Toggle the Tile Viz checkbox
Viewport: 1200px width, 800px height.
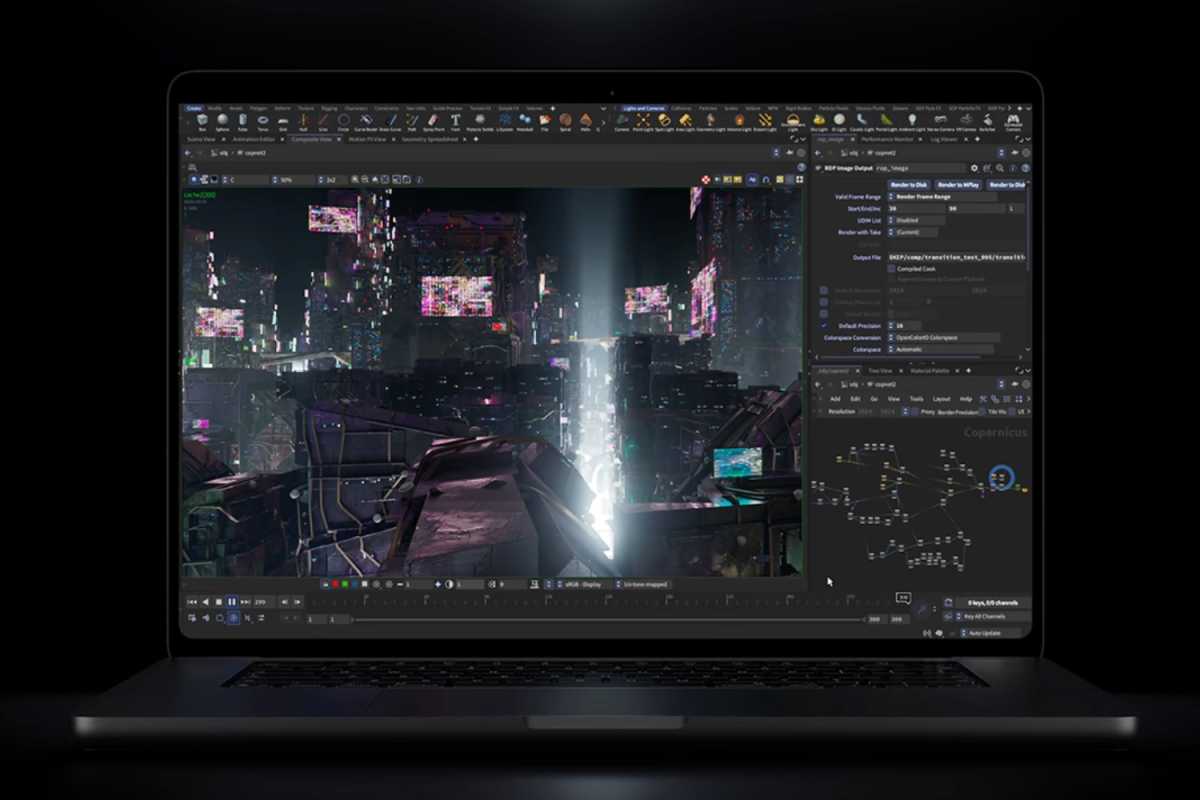click(982, 411)
